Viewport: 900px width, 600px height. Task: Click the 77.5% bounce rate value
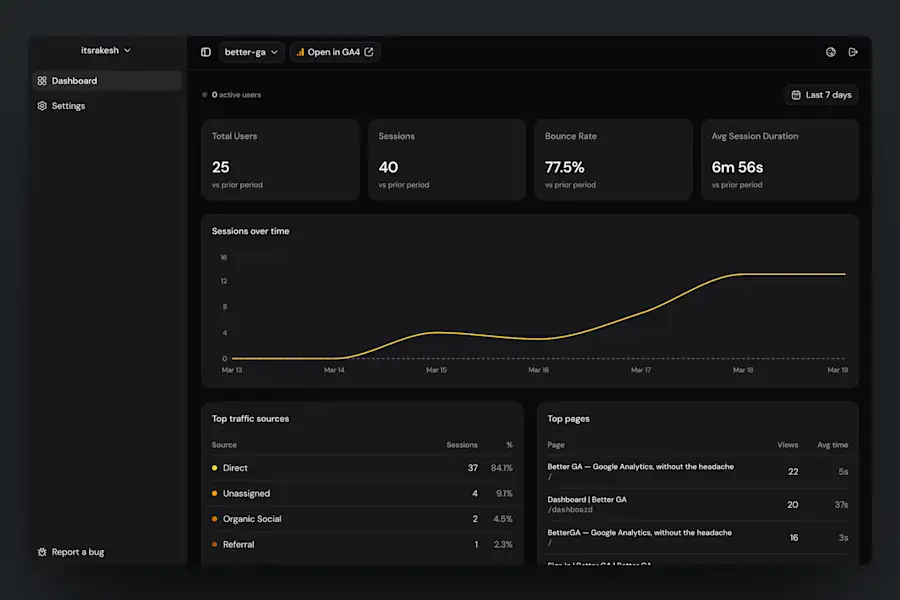564,168
